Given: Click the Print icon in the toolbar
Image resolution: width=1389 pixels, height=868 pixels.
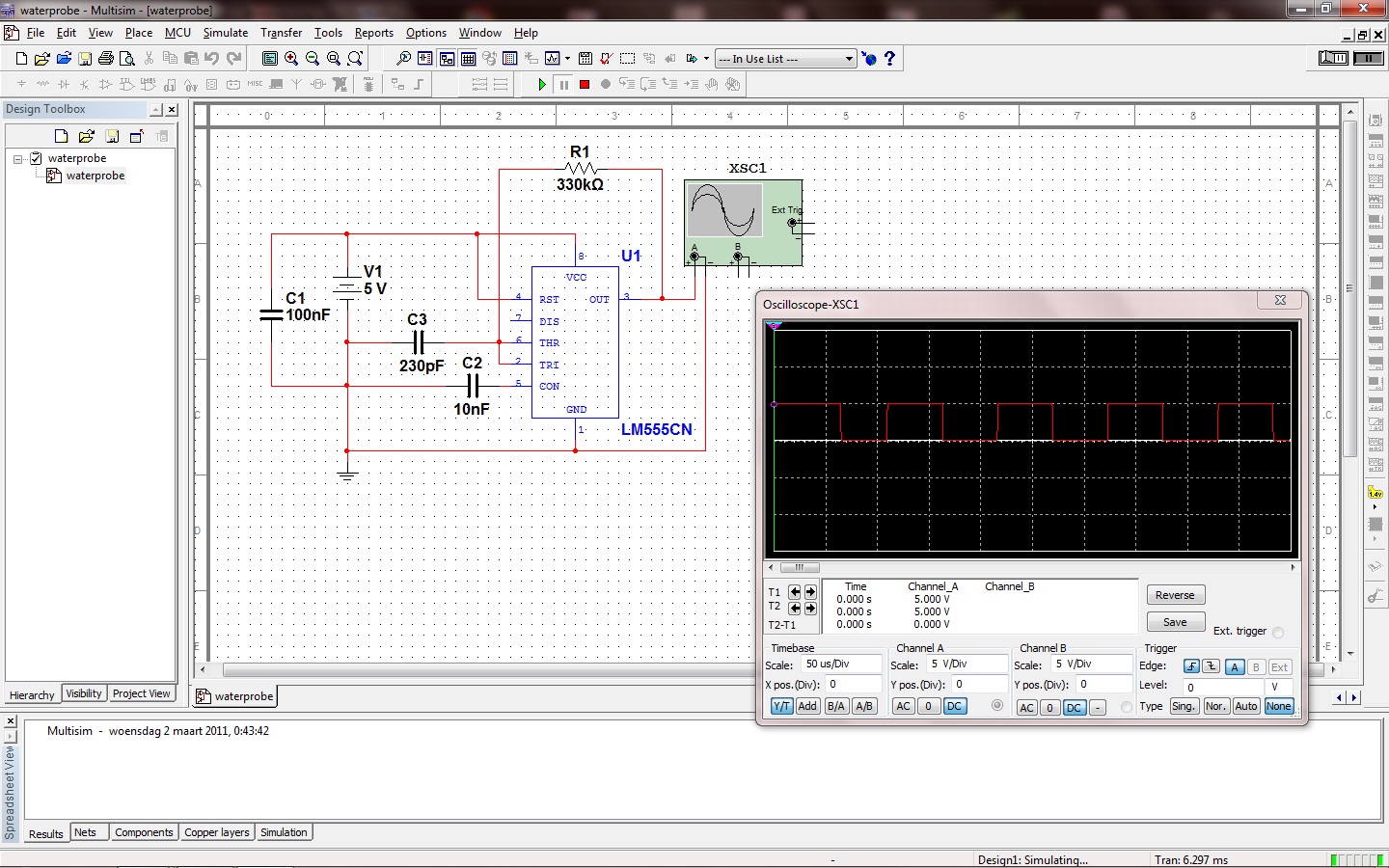Looking at the screenshot, I should point(106,59).
